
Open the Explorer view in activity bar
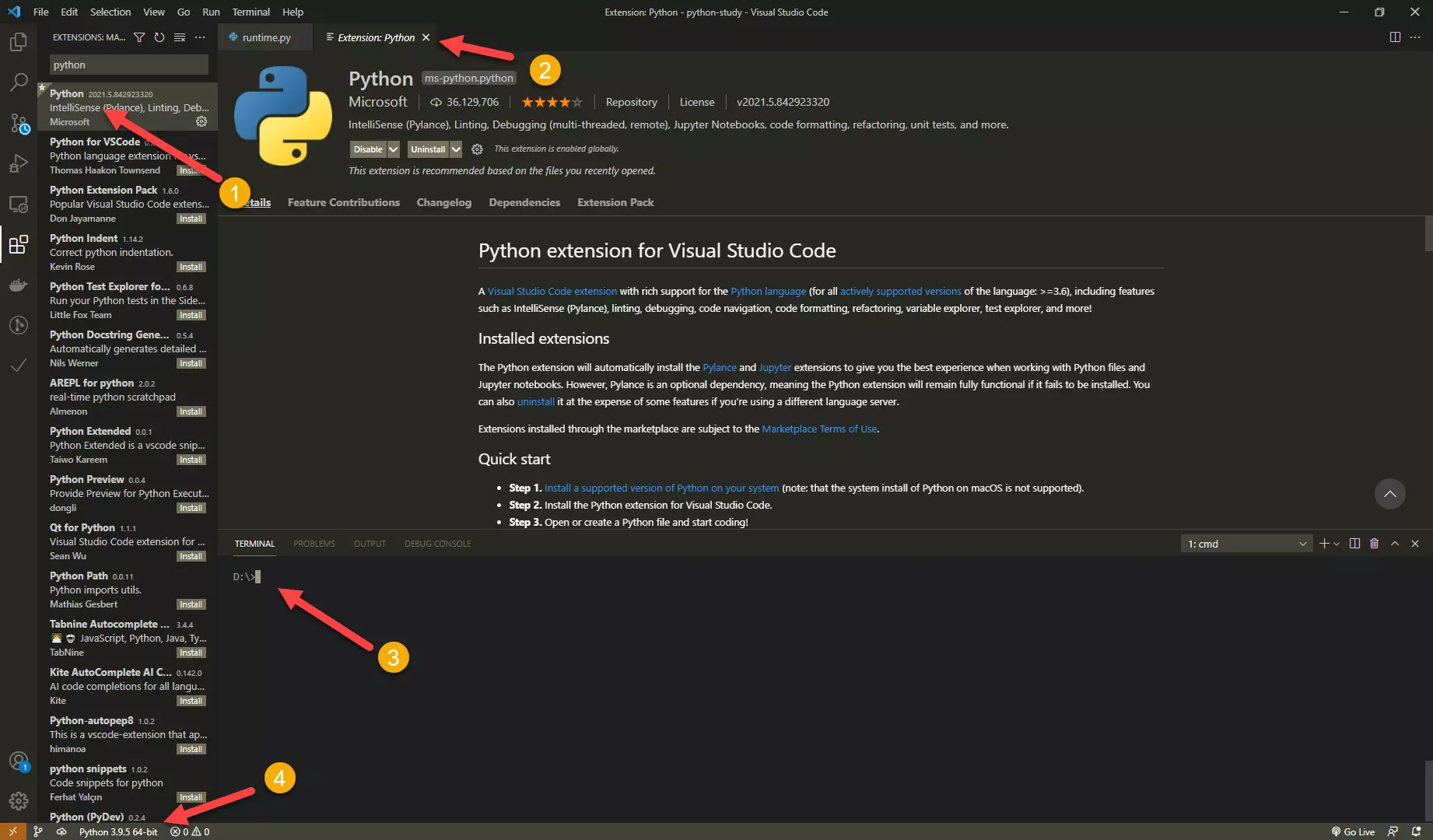point(19,42)
